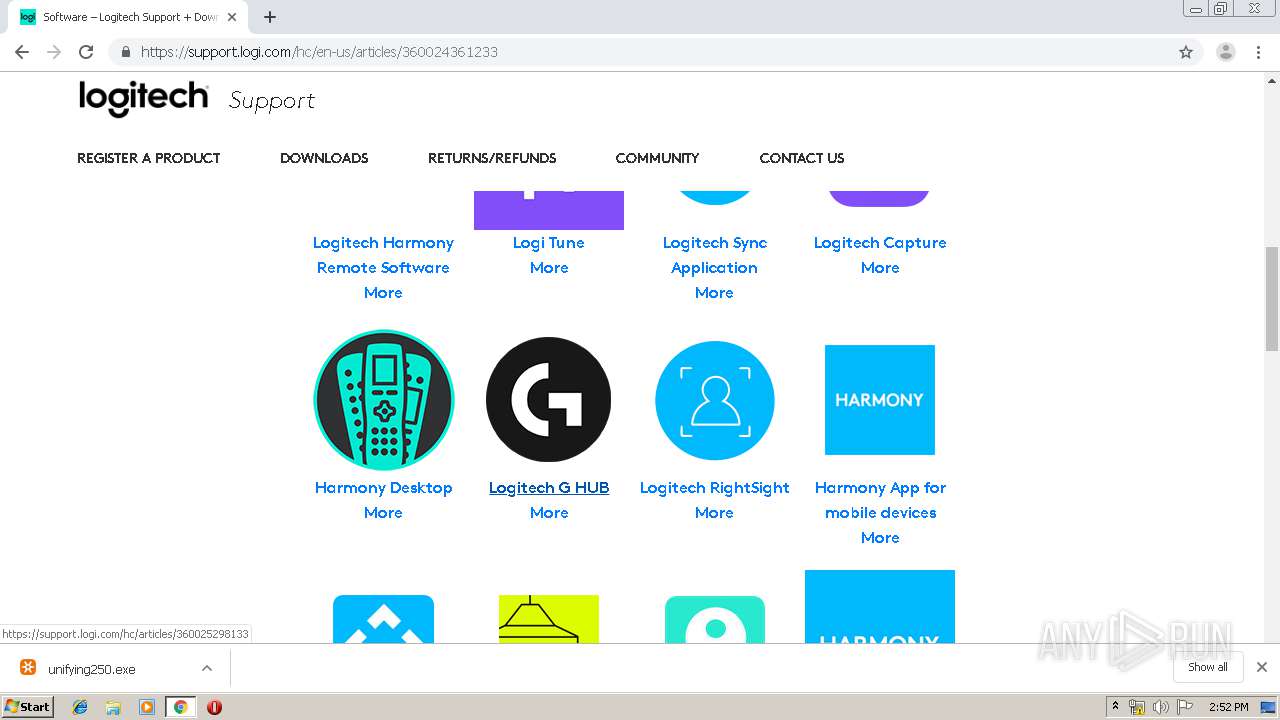
Task: Click the volume tray icon
Action: tap(1161, 707)
